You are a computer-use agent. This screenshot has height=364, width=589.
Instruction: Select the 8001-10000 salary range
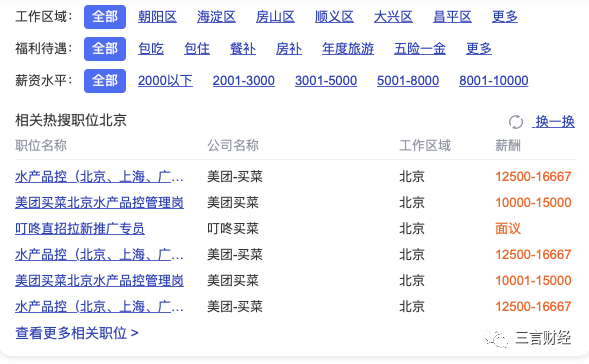[494, 81]
